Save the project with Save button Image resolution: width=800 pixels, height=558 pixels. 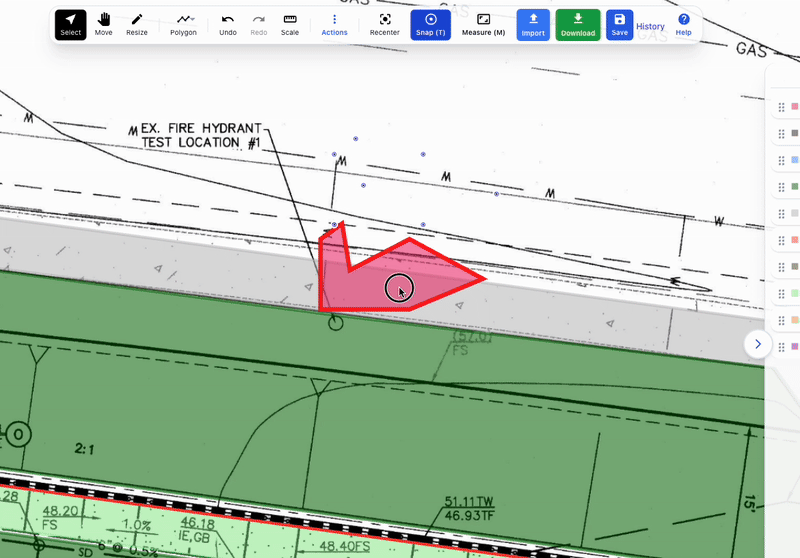pos(619,24)
